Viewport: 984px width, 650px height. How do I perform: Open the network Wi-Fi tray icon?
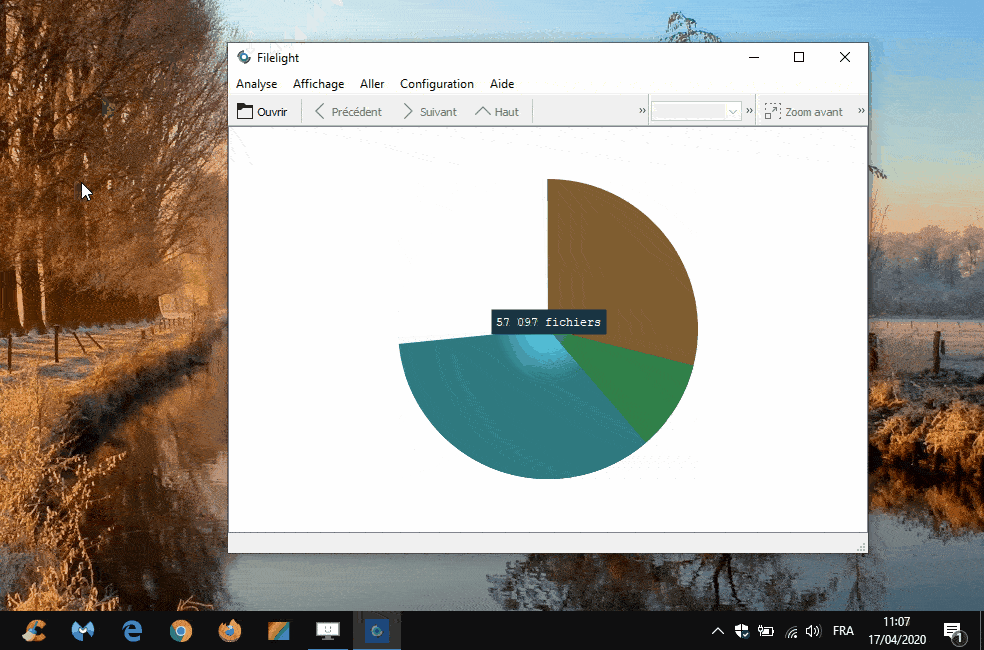tap(791, 632)
